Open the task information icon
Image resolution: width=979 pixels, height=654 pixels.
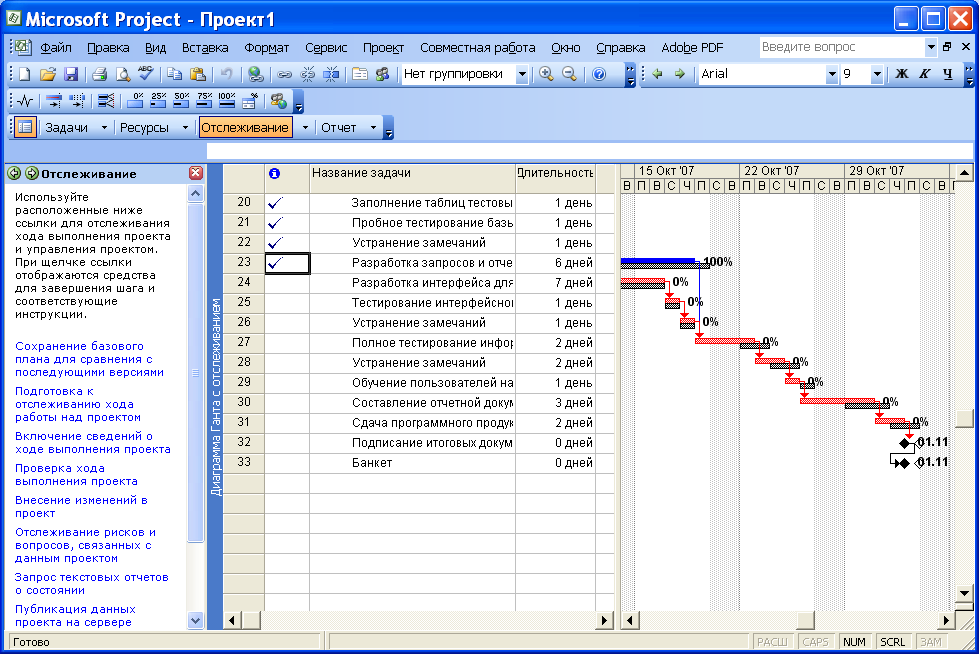pyautogui.click(x=360, y=74)
